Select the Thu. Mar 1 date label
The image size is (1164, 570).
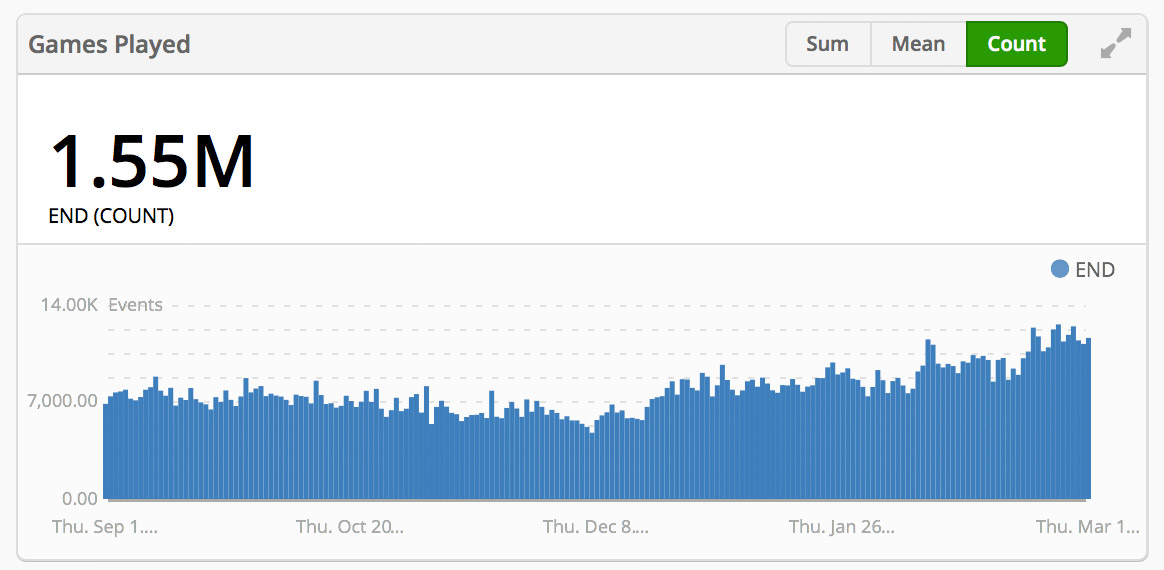tap(1086, 526)
